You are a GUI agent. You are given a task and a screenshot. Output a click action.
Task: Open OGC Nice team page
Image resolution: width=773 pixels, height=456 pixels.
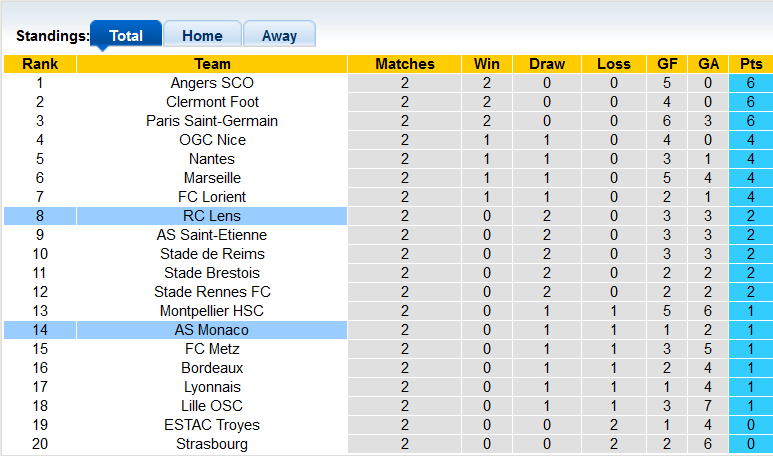[x=212, y=140]
